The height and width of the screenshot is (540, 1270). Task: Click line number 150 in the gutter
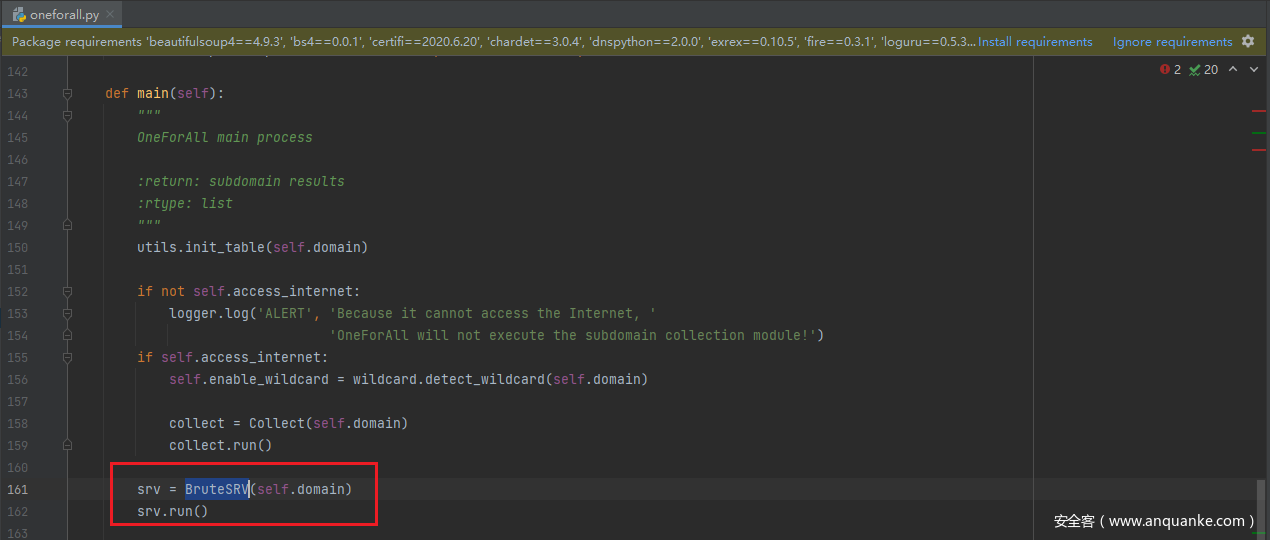click(18, 247)
